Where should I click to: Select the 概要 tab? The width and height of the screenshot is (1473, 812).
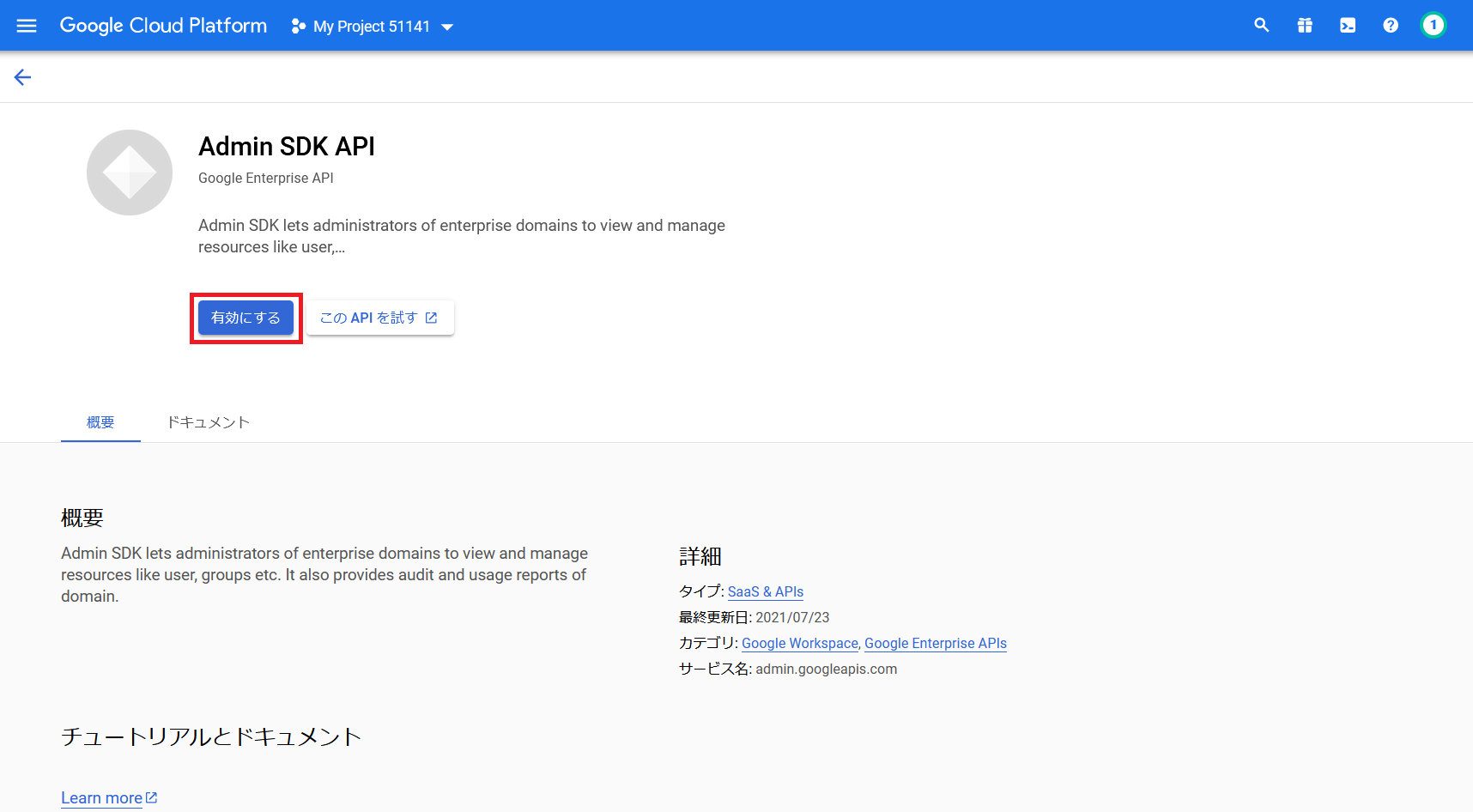[x=100, y=422]
